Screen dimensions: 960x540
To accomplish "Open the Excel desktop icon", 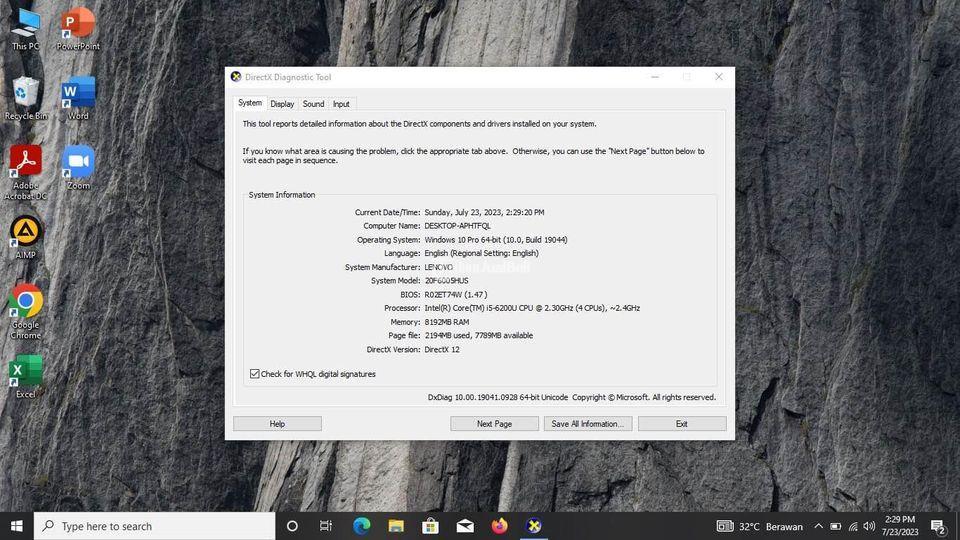I will coord(25,372).
